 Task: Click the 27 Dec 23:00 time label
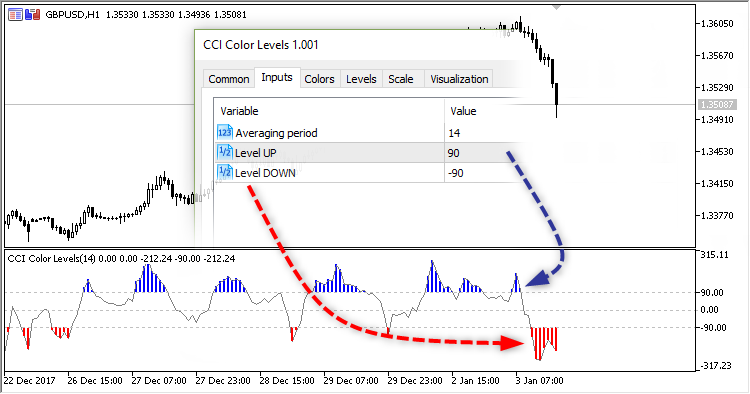[x=223, y=381]
